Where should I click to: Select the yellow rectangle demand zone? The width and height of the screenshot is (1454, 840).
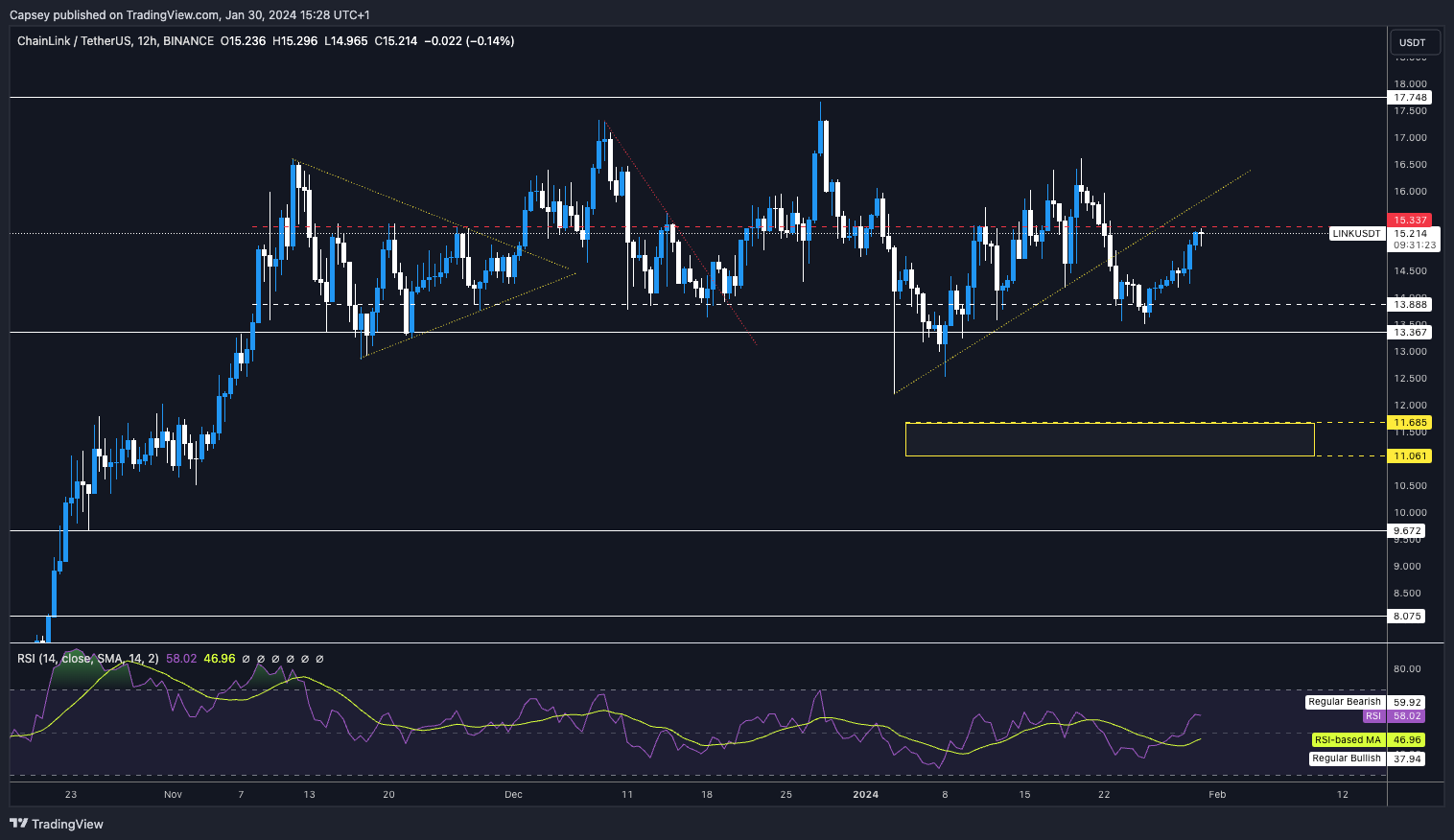(x=1109, y=439)
